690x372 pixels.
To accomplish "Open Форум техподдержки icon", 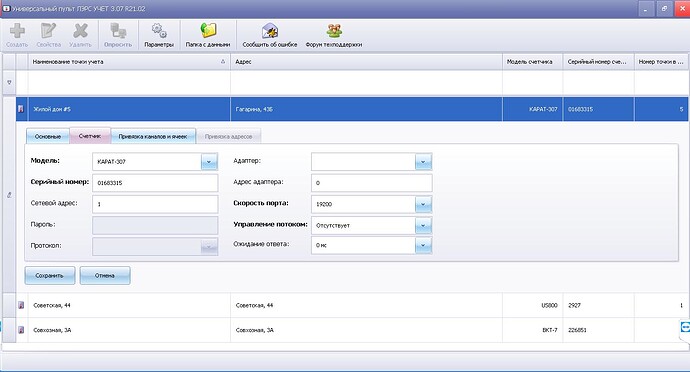I will [x=334, y=31].
